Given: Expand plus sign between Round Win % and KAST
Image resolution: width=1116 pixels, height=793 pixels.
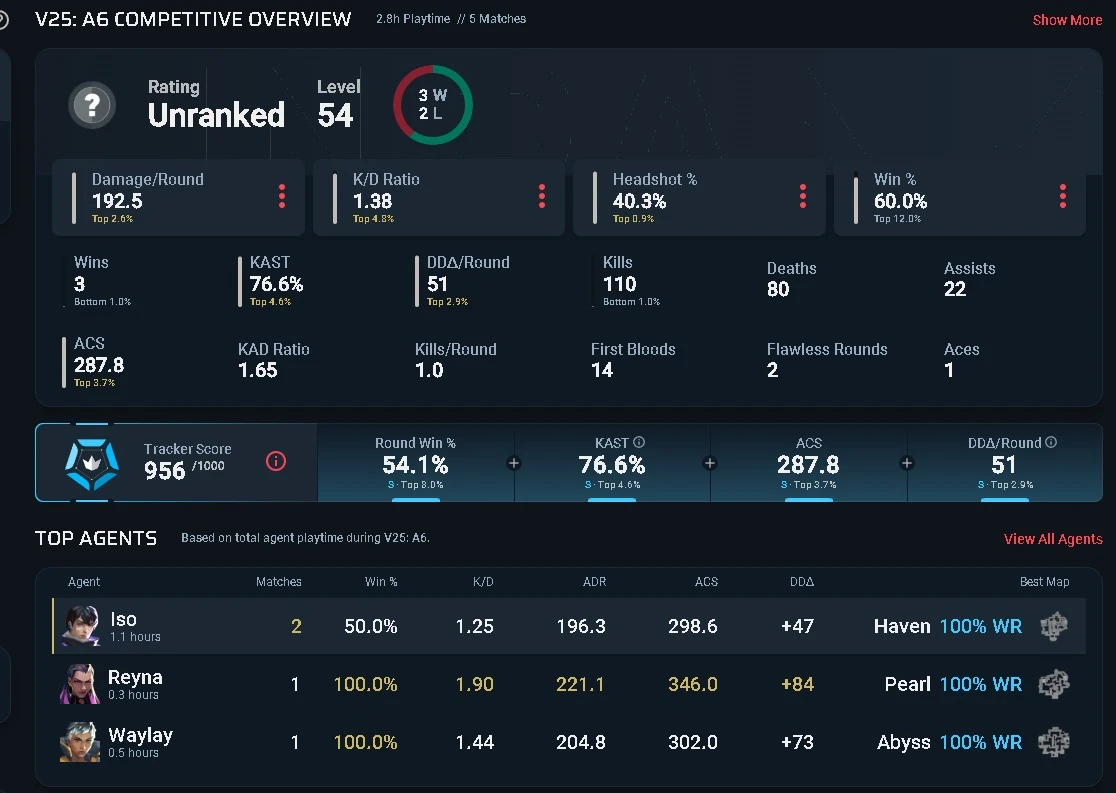Looking at the screenshot, I should [x=514, y=463].
